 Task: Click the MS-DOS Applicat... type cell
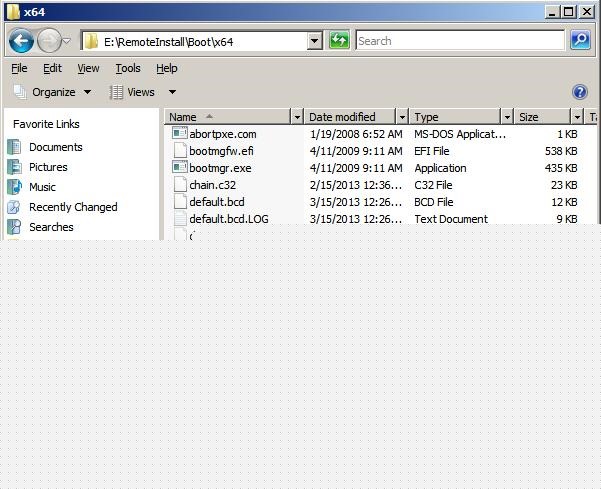click(460, 134)
